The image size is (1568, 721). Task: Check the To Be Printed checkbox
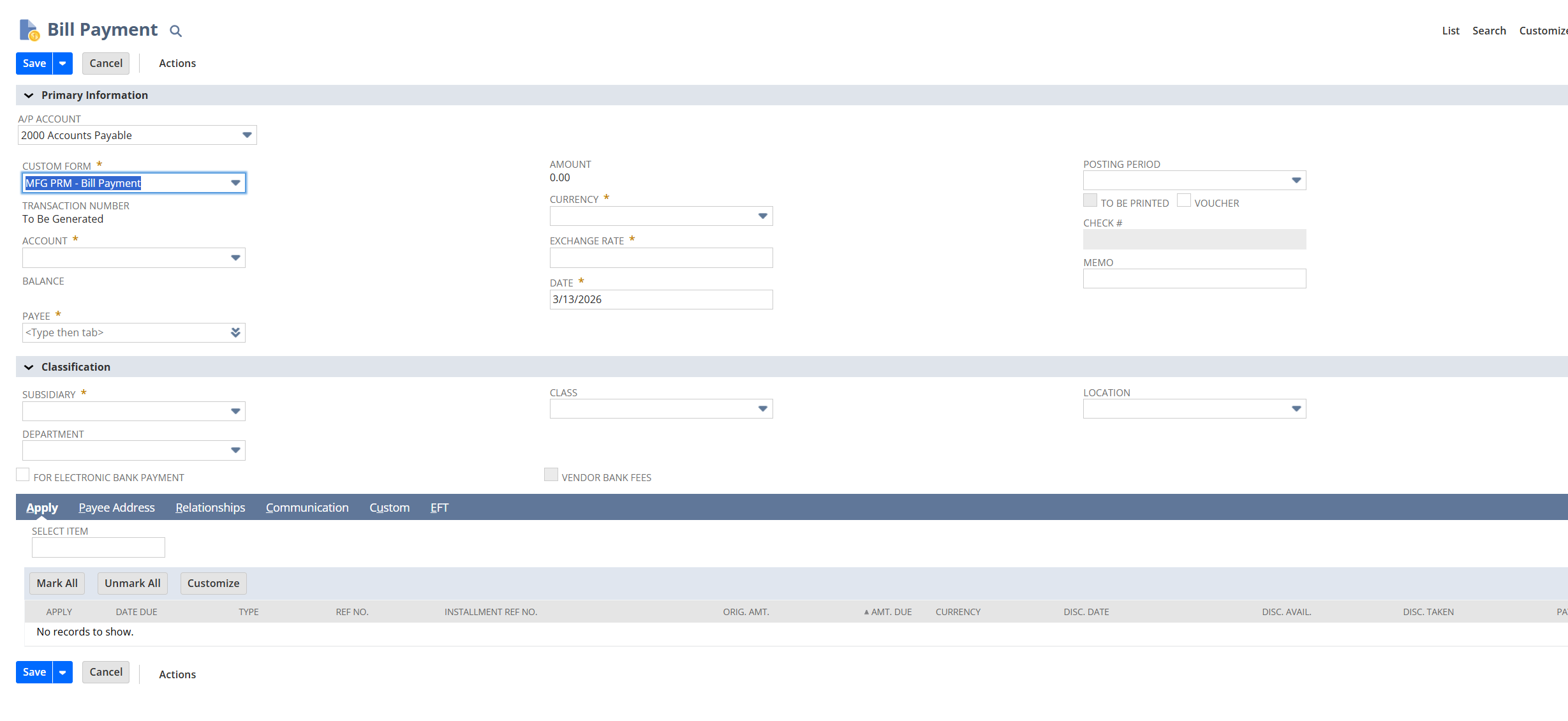(x=1090, y=201)
